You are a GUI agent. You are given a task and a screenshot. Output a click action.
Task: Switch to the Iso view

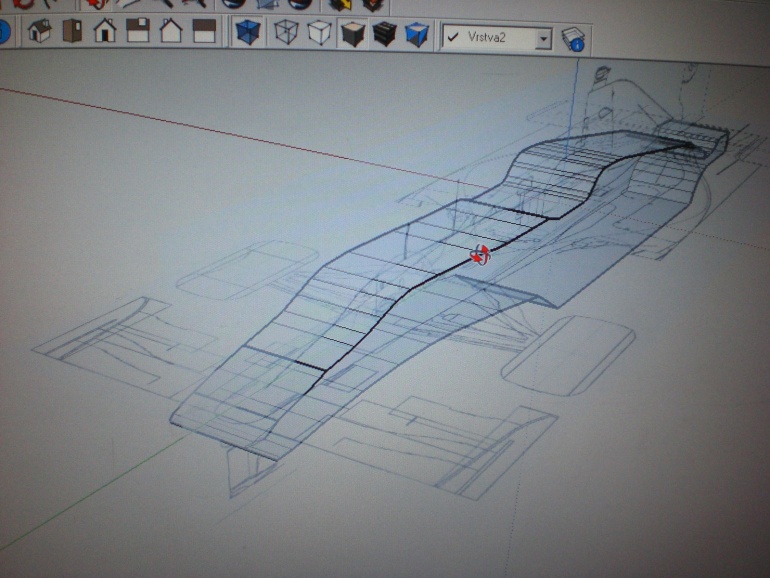tap(39, 30)
